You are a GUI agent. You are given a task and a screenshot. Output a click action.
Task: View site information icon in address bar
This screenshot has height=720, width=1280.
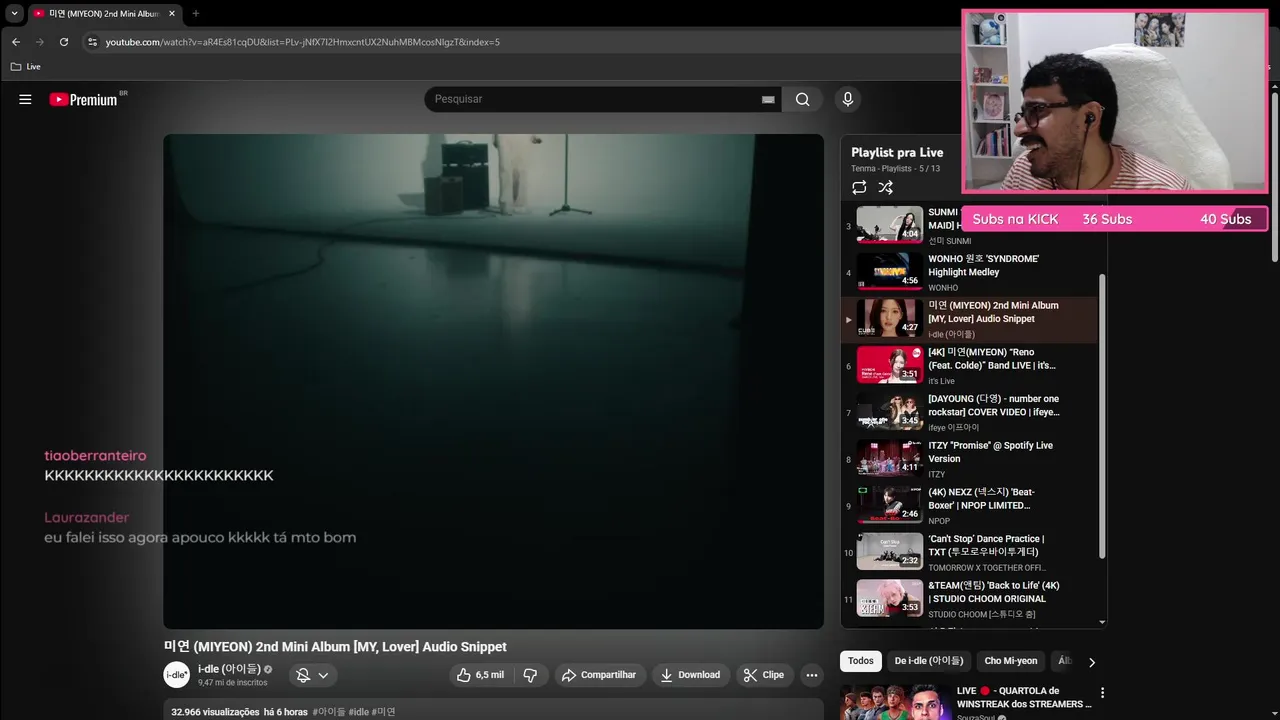[x=92, y=42]
